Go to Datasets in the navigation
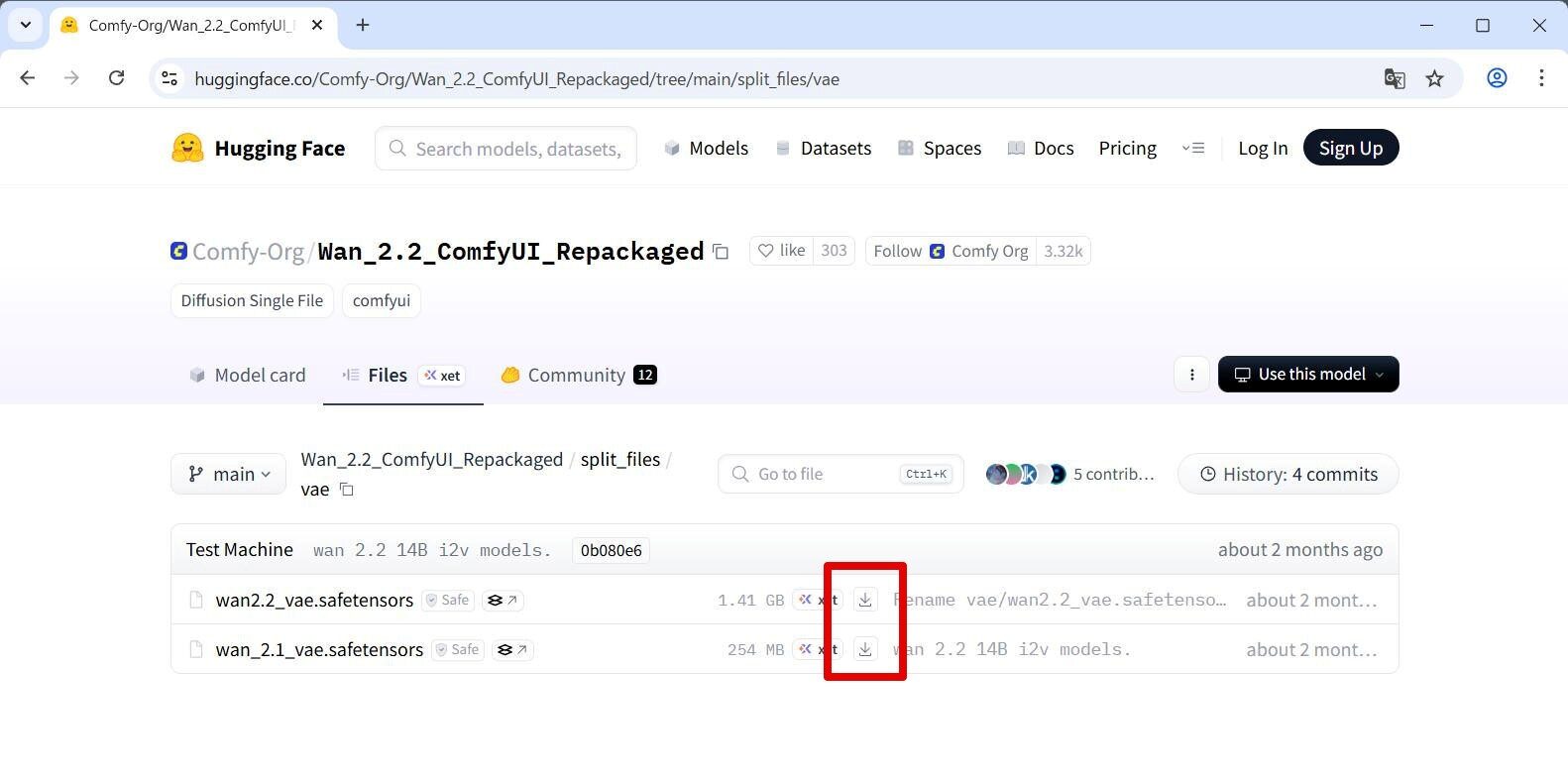Viewport: 1568px width, 779px height. click(x=823, y=148)
